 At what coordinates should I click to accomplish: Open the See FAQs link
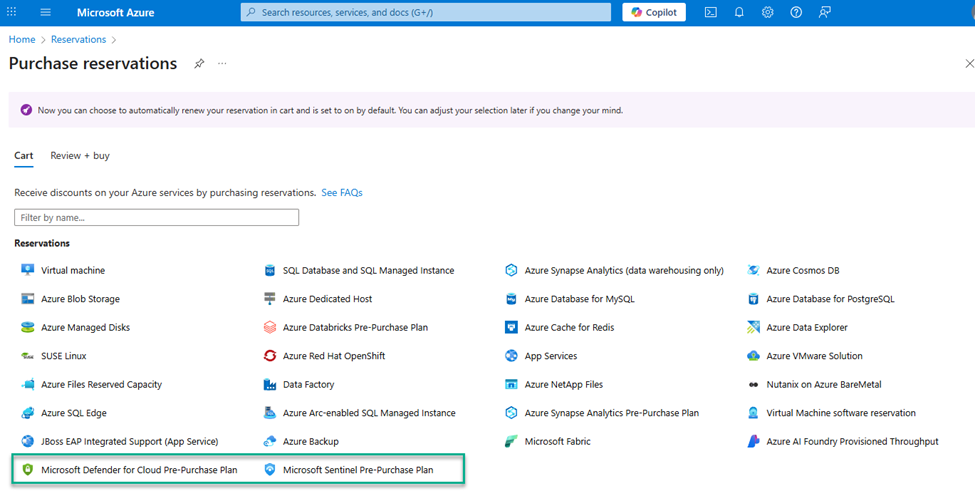(342, 192)
